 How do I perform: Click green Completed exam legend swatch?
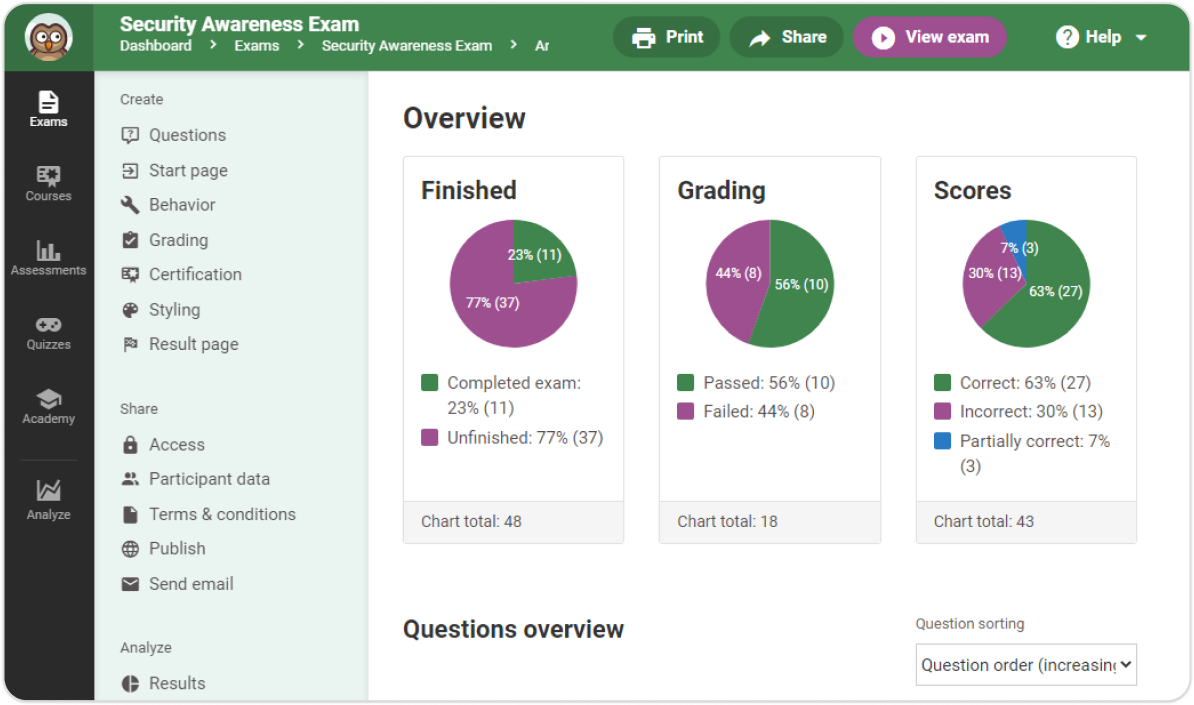pos(429,382)
